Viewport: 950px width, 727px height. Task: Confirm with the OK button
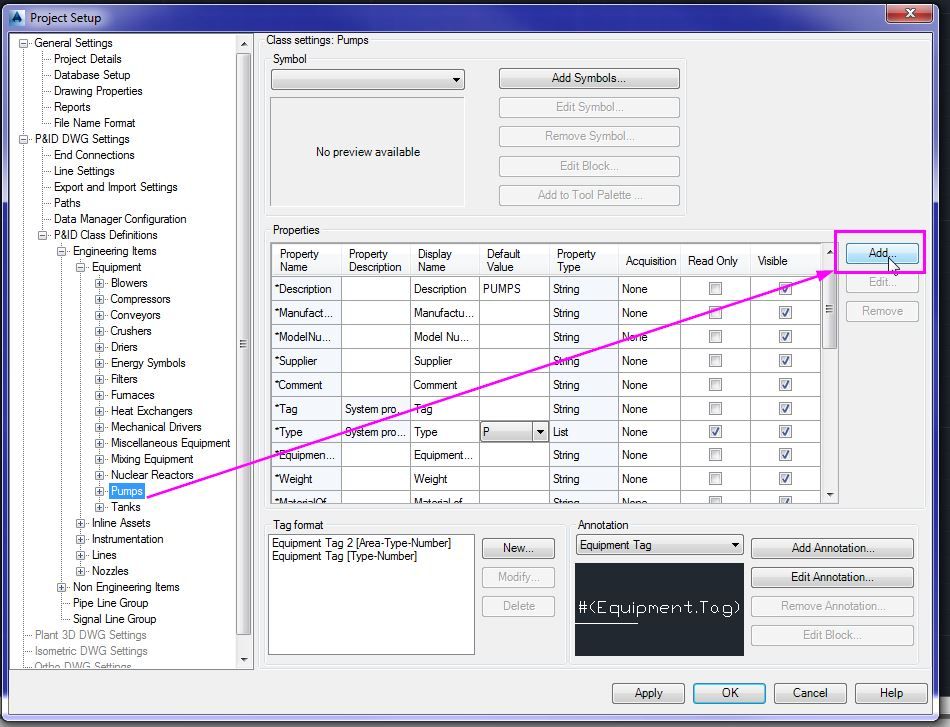729,693
